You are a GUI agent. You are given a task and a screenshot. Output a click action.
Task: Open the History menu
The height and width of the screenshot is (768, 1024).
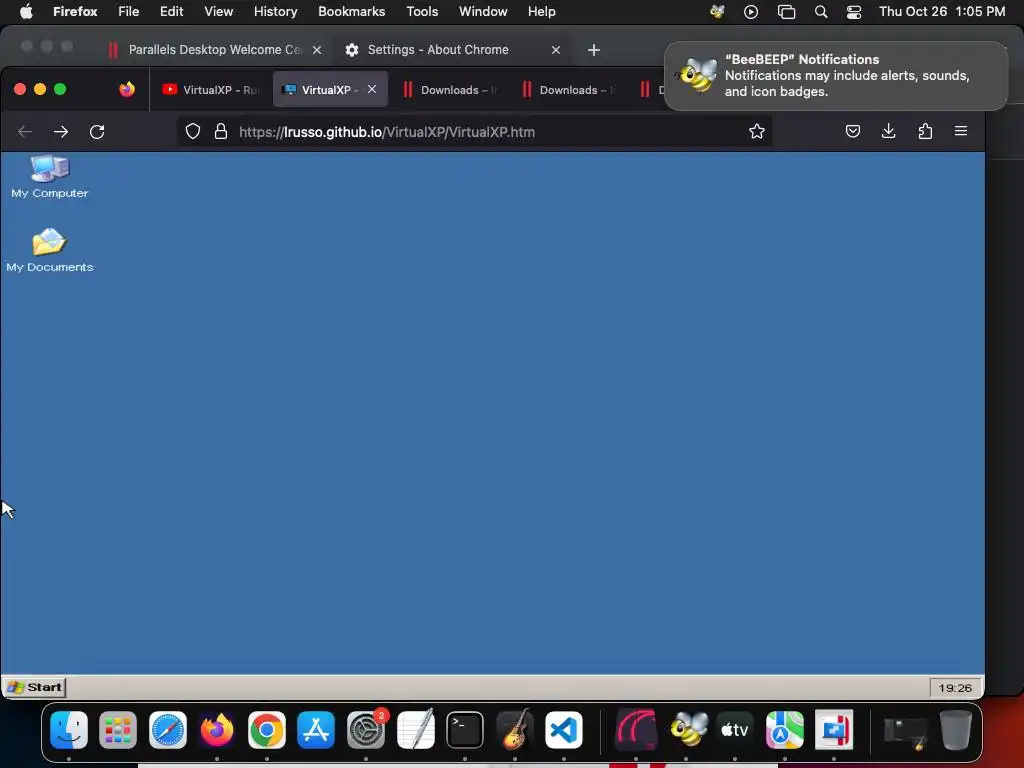[x=275, y=12]
